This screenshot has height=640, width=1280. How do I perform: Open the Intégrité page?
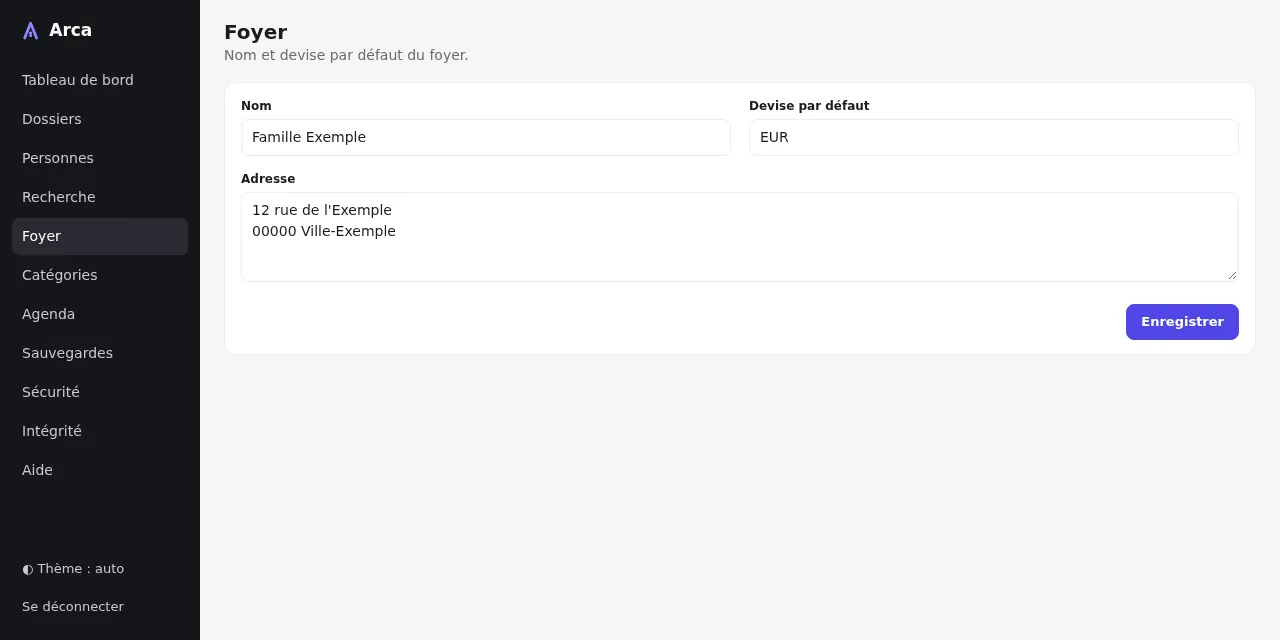pyautogui.click(x=100, y=431)
